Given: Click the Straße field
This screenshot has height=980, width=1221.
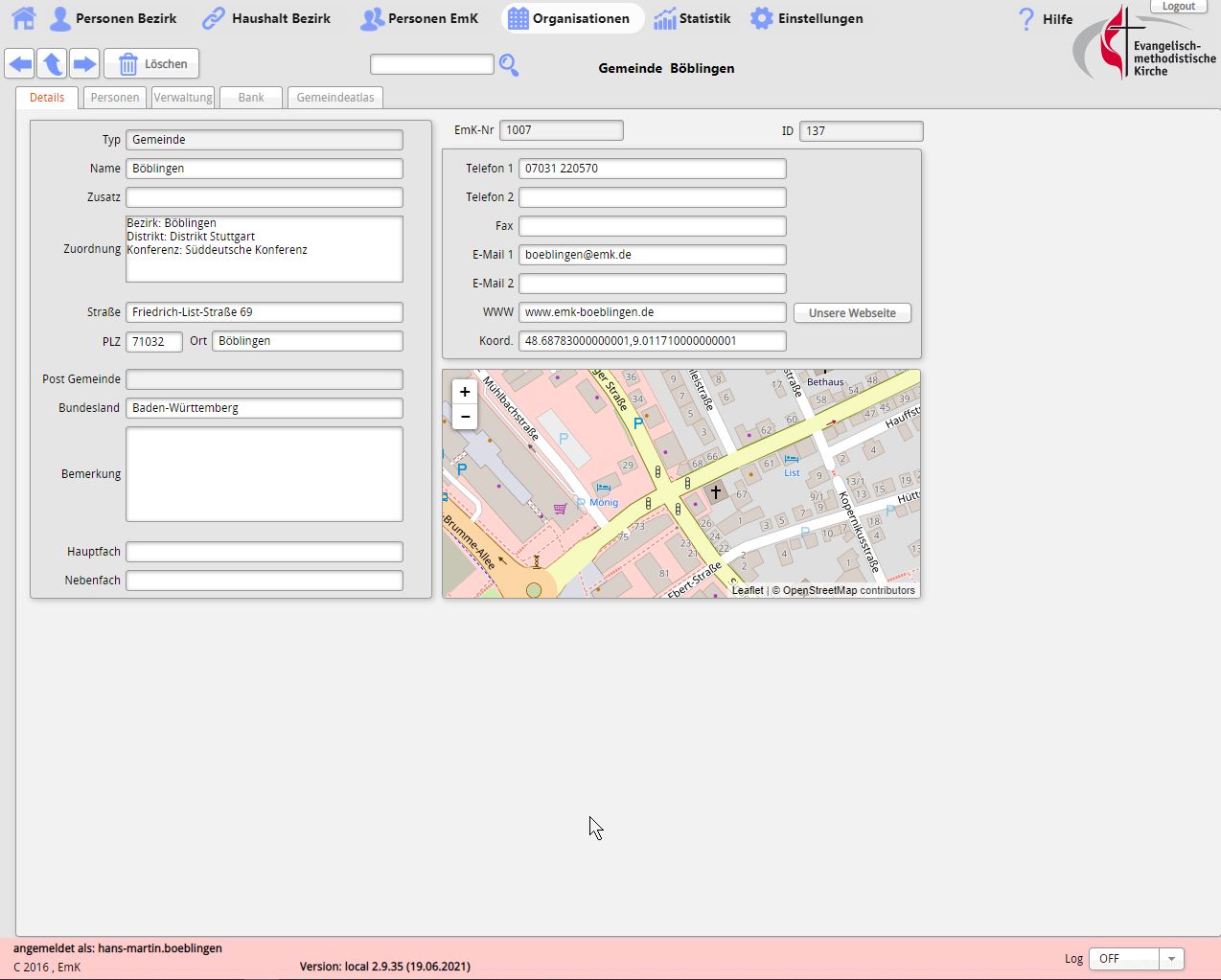Looking at the screenshot, I should click(265, 312).
